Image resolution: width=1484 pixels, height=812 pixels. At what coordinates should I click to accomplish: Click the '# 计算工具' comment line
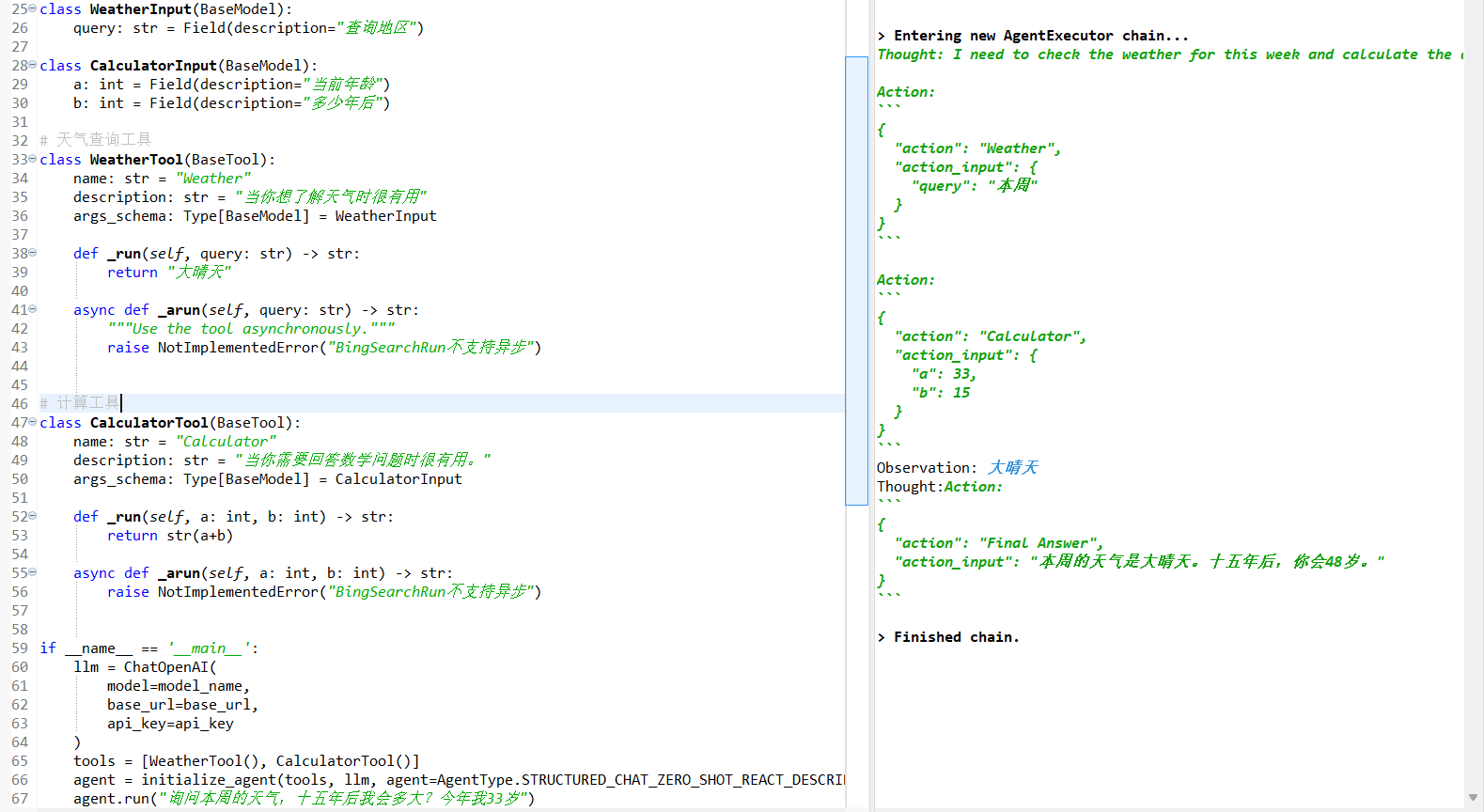[80, 403]
